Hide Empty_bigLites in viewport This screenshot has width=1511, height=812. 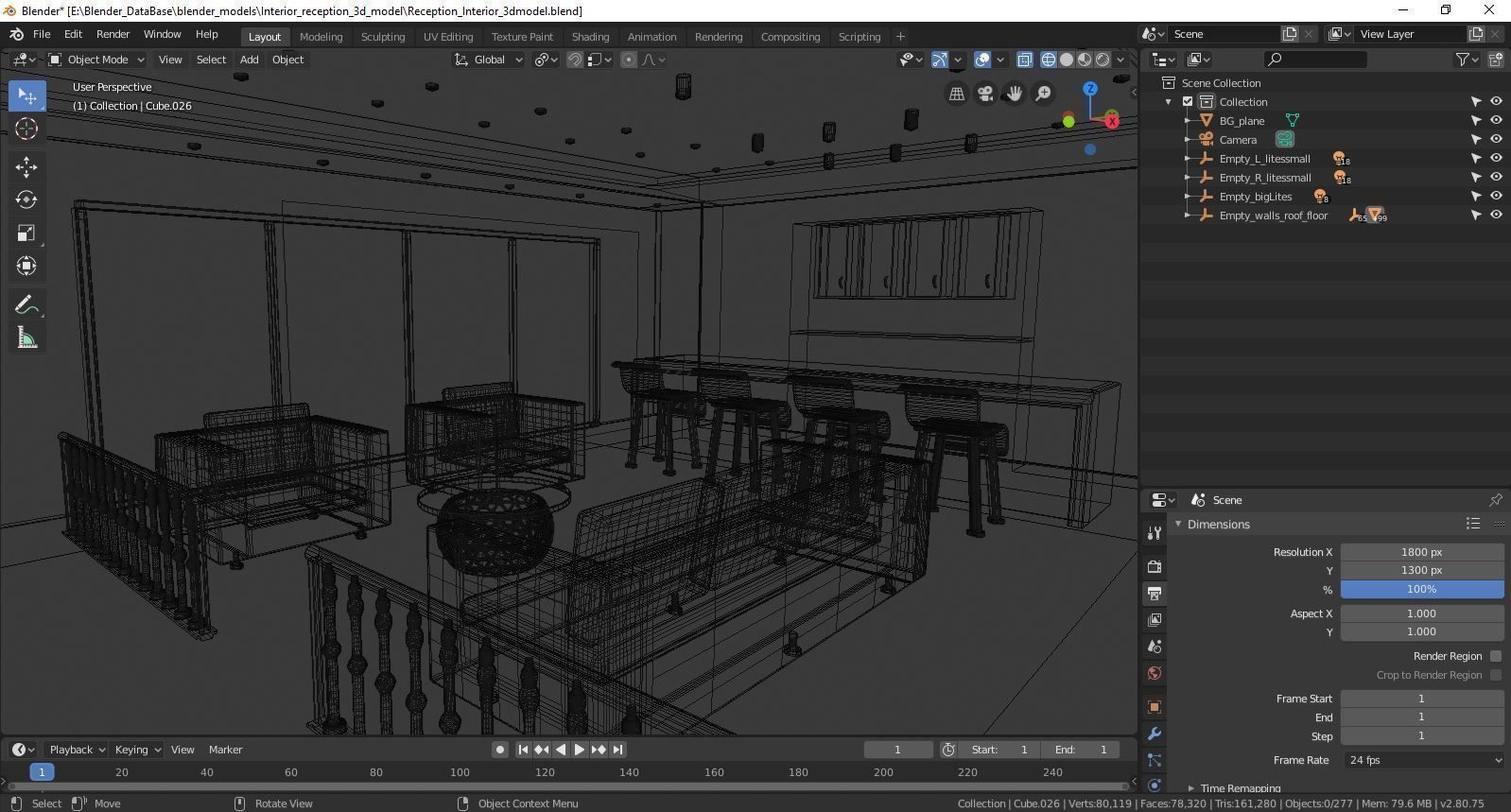click(x=1496, y=197)
